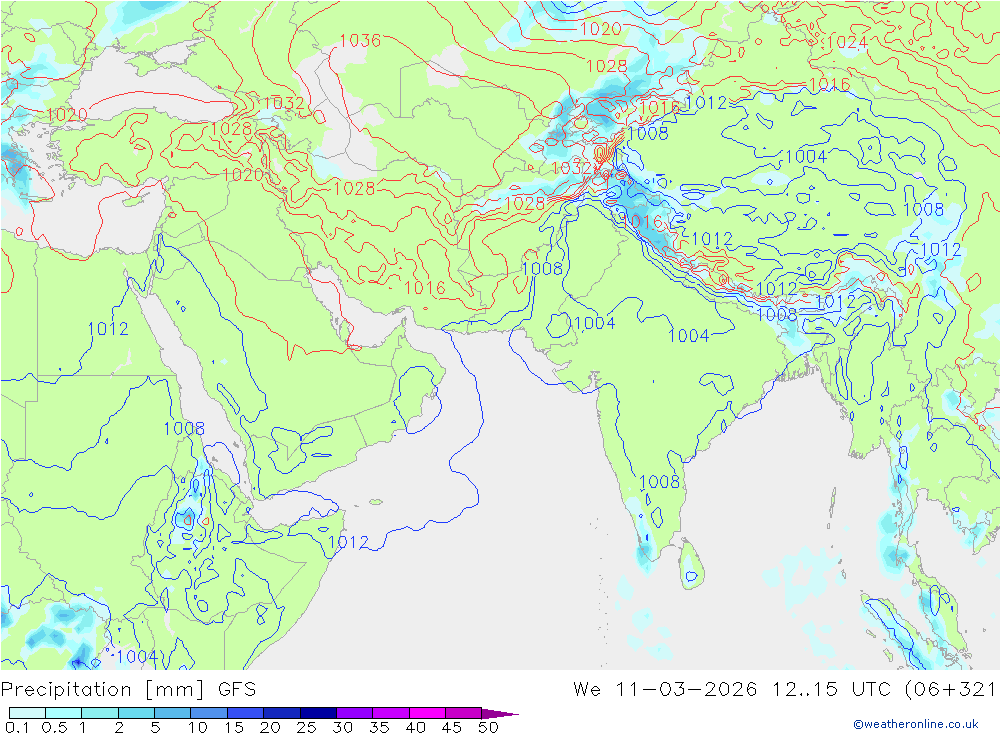
Task: Select the 20–25 mm dark blue swatch
Action: (x=281, y=713)
